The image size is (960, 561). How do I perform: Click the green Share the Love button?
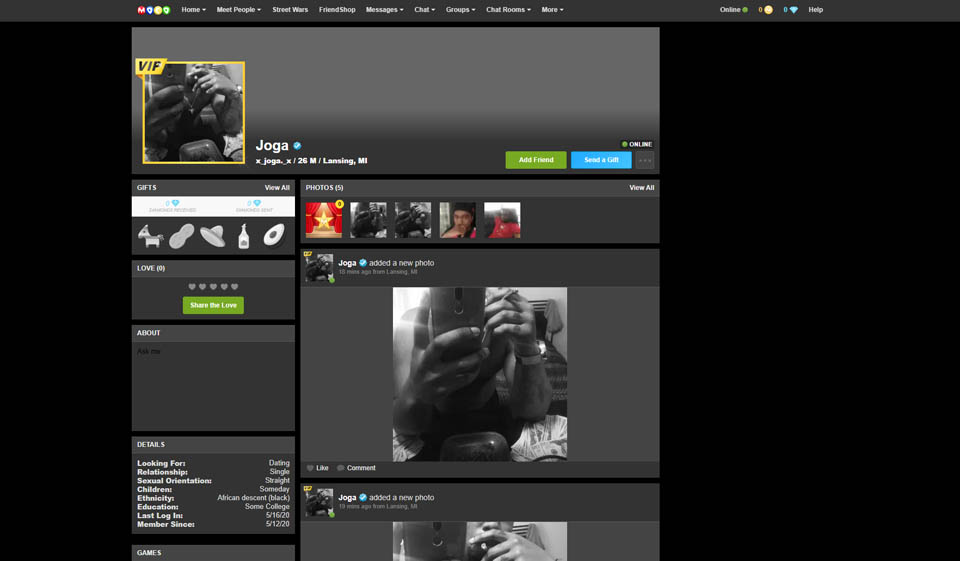pyautogui.click(x=213, y=305)
